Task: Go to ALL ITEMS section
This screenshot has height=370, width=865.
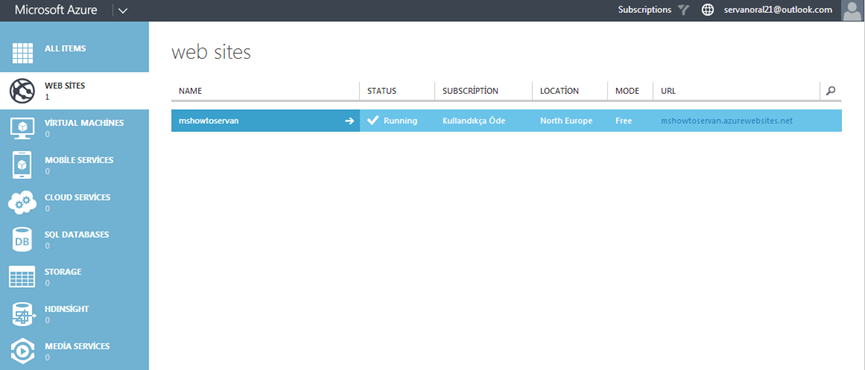Action: [x=65, y=49]
